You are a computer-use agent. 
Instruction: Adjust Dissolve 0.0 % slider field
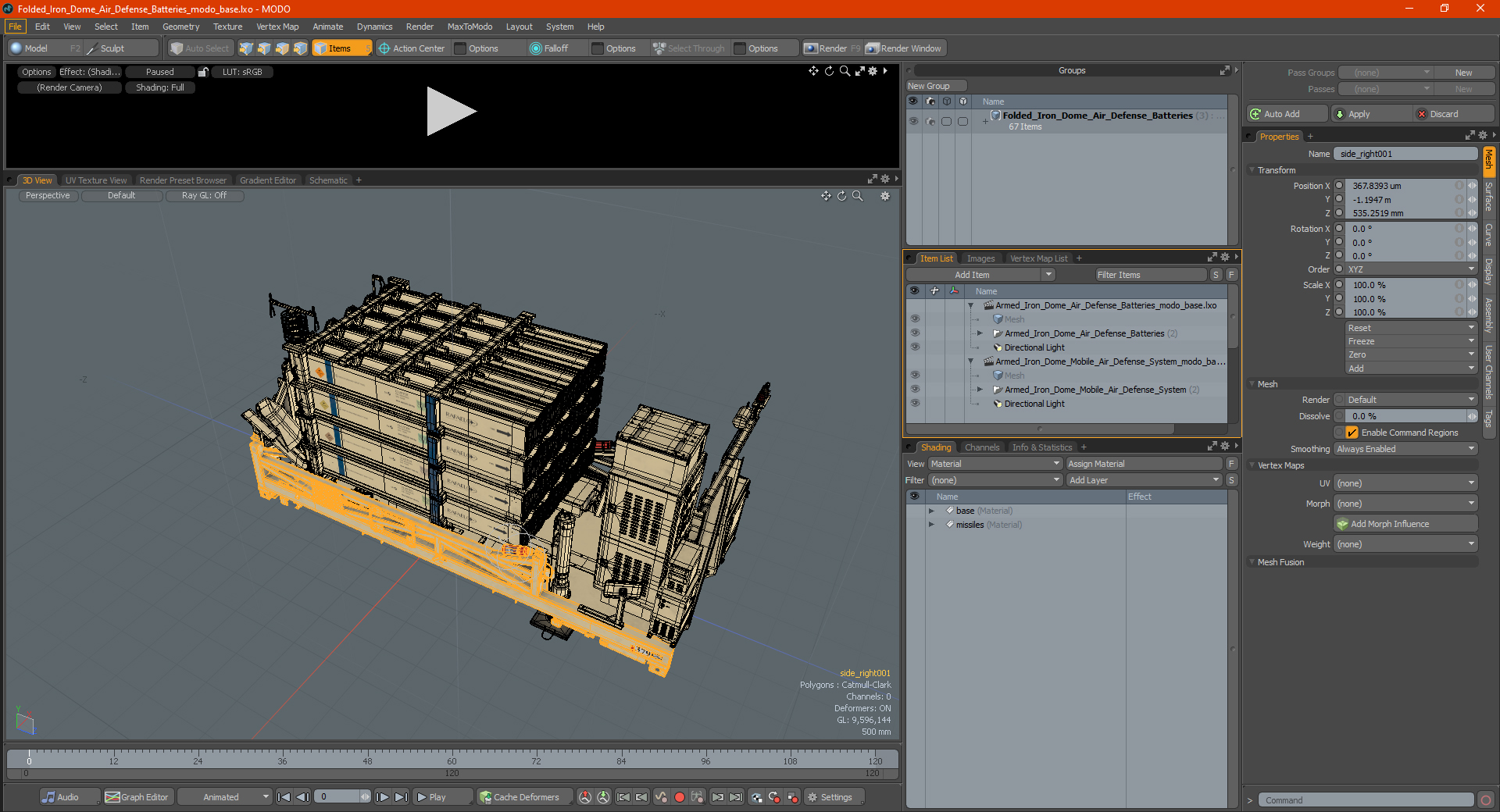(x=1405, y=416)
